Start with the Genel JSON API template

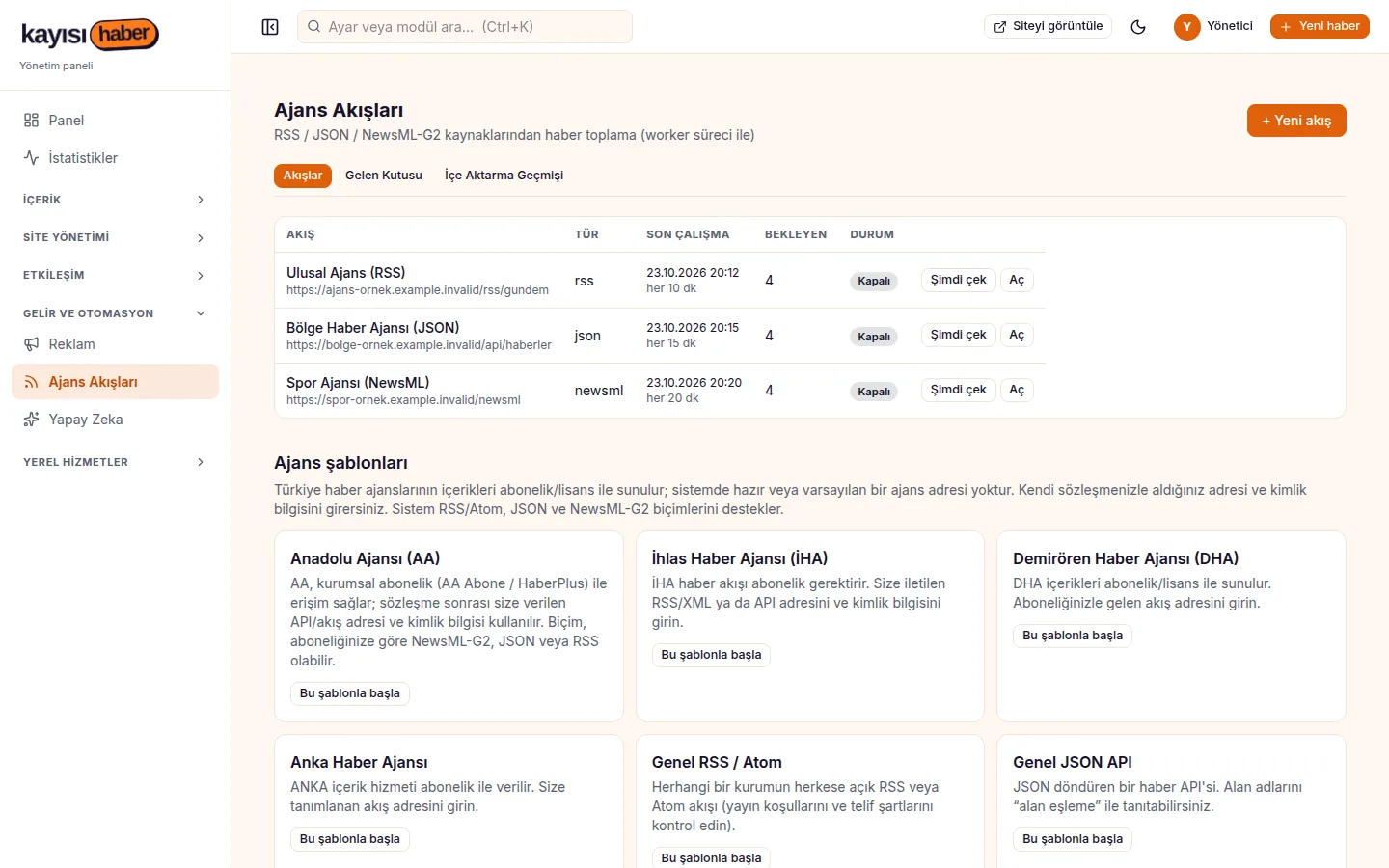(x=1073, y=839)
